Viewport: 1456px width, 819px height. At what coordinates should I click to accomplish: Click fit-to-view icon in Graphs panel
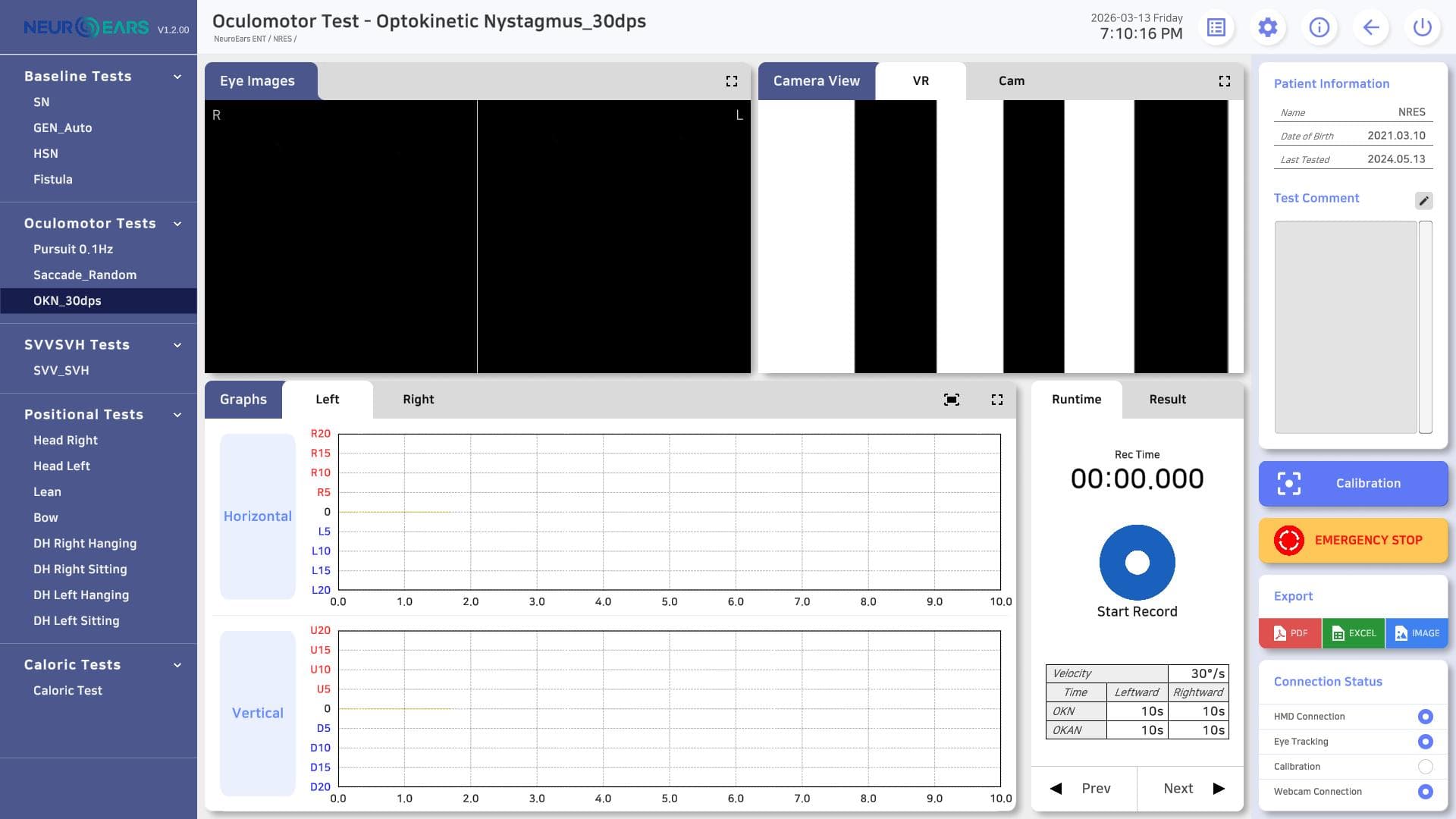tap(952, 400)
